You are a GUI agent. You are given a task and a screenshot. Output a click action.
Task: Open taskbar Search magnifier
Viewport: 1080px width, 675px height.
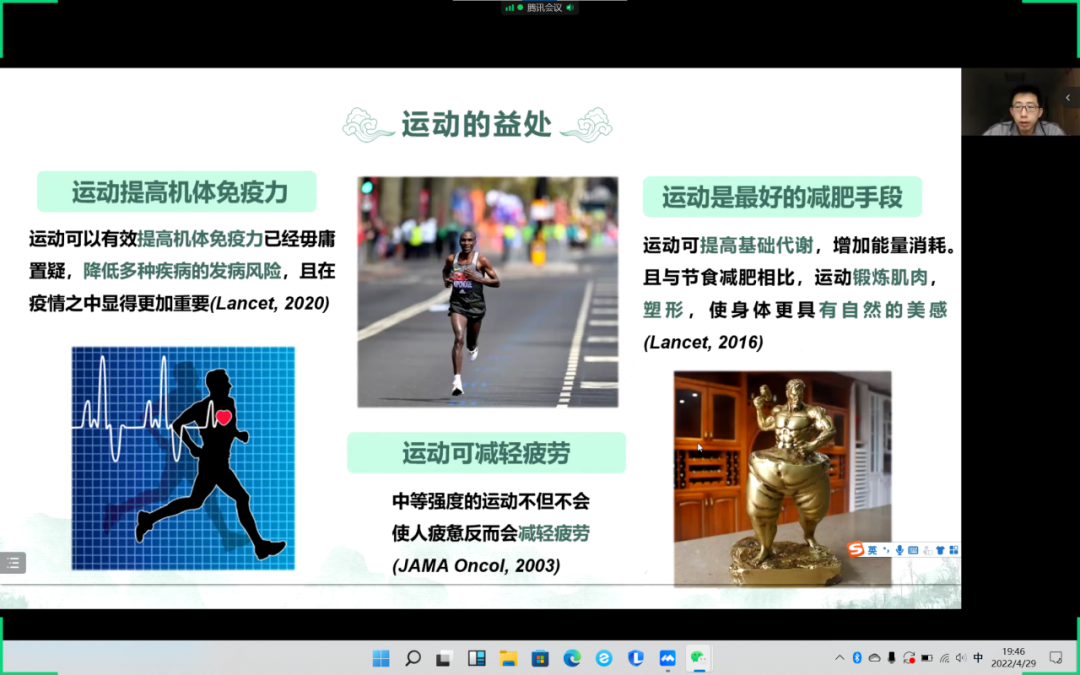point(413,658)
